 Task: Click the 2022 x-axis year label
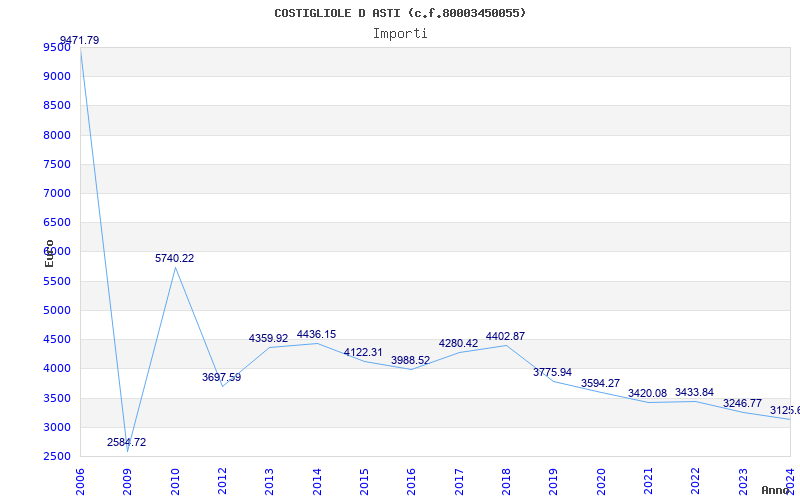click(x=695, y=482)
